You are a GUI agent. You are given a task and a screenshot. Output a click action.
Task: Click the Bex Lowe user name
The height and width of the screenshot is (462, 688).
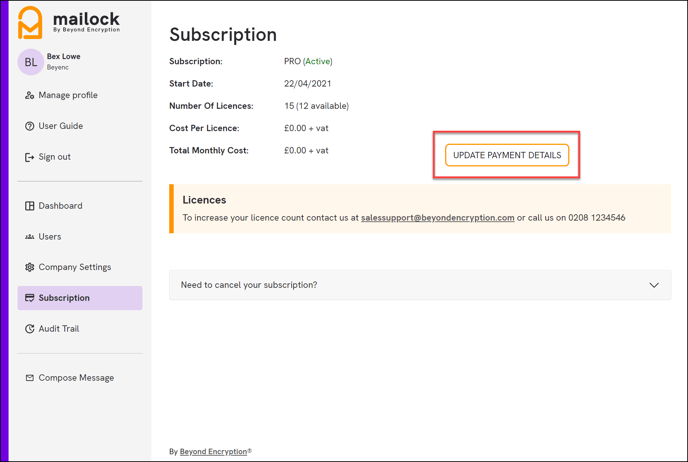point(64,57)
